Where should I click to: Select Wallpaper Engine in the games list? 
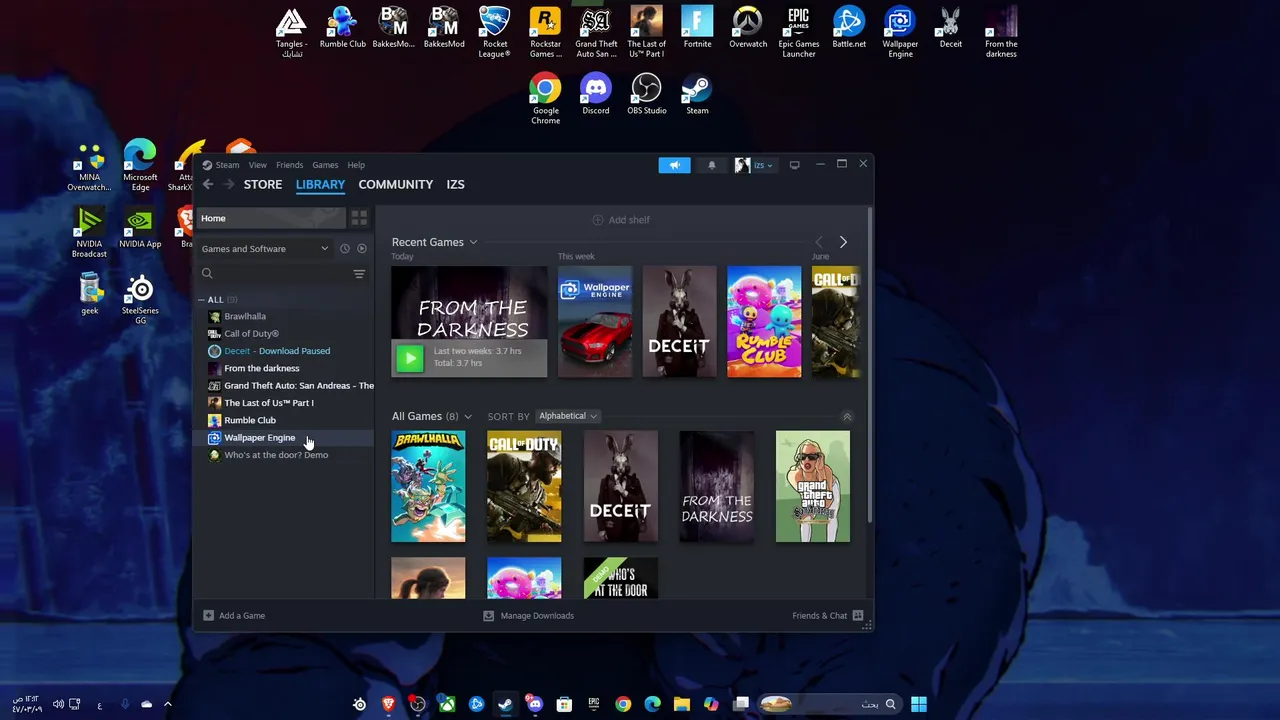tap(284, 438)
